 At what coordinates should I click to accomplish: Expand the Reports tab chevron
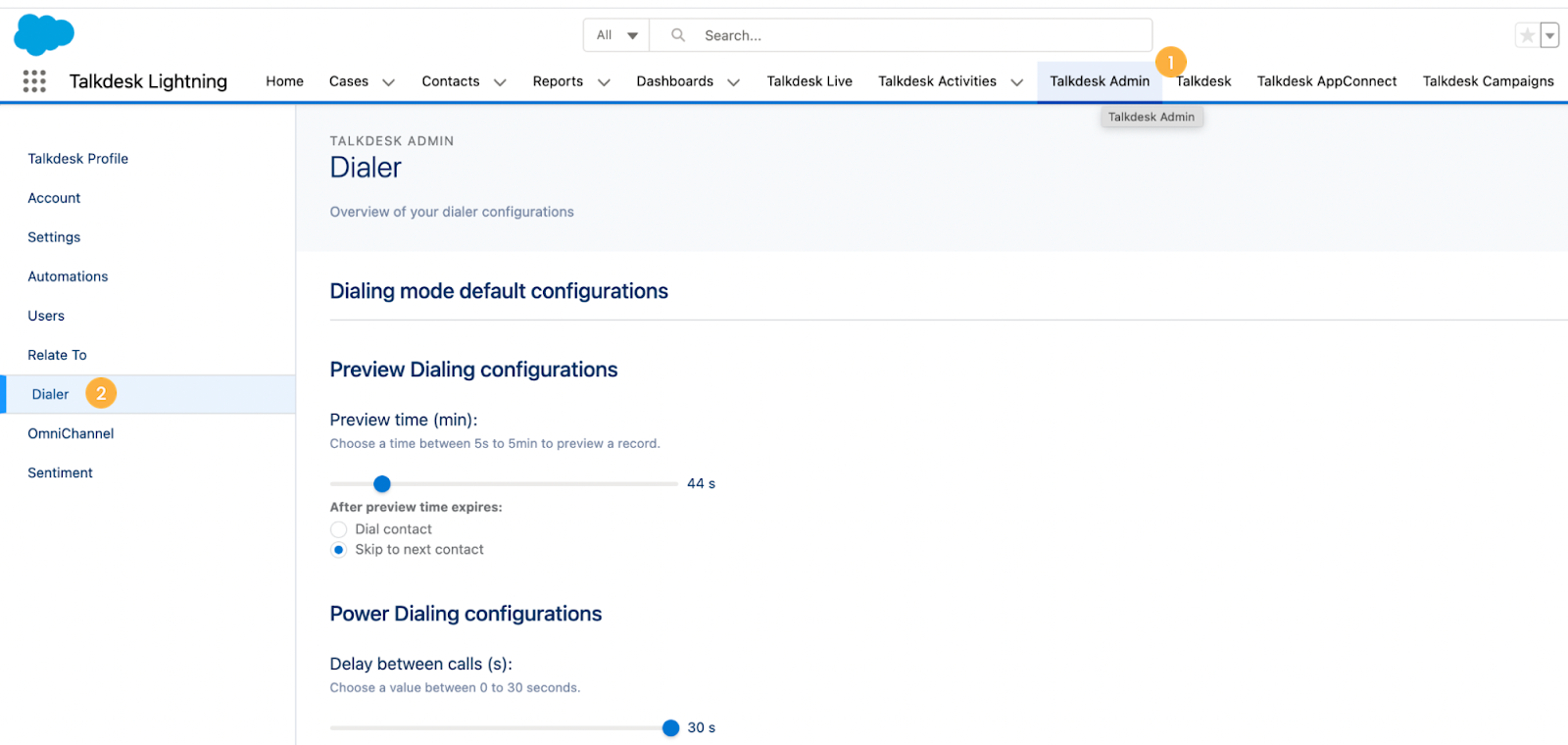[x=604, y=82]
